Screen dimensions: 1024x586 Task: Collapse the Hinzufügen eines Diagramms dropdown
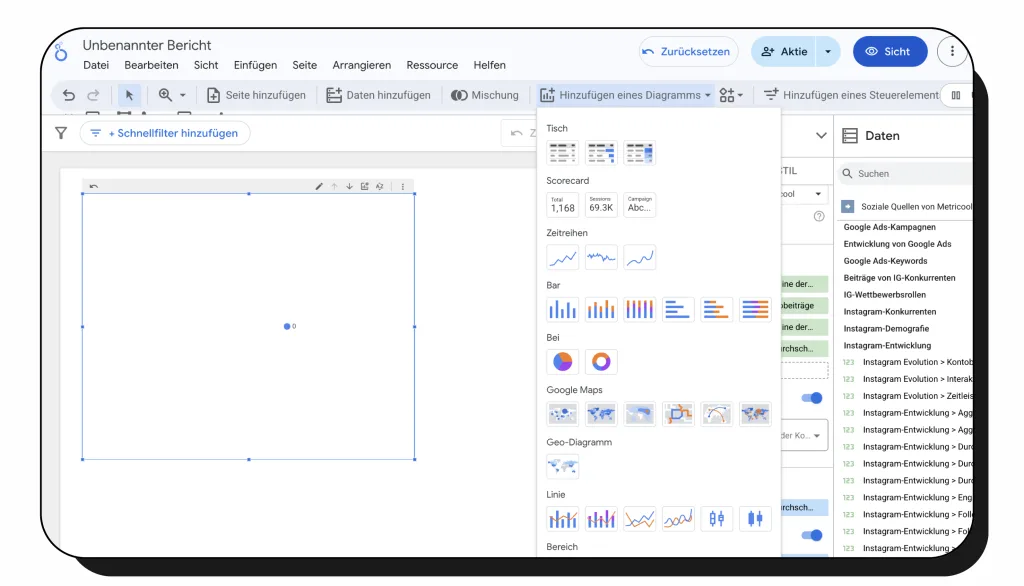tap(626, 95)
